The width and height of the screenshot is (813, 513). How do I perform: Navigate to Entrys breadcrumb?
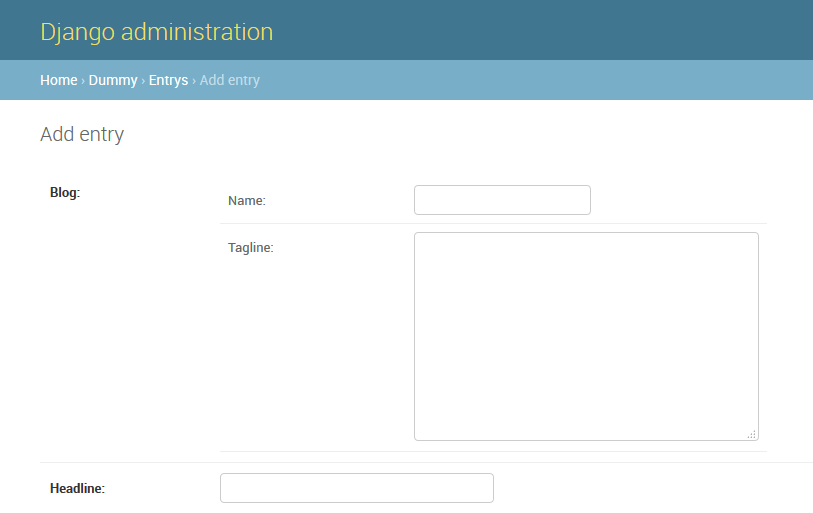click(169, 80)
